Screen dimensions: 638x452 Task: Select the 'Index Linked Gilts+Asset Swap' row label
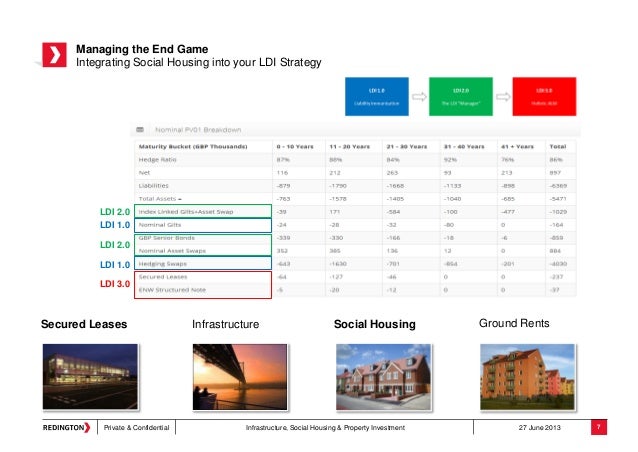[x=186, y=212]
